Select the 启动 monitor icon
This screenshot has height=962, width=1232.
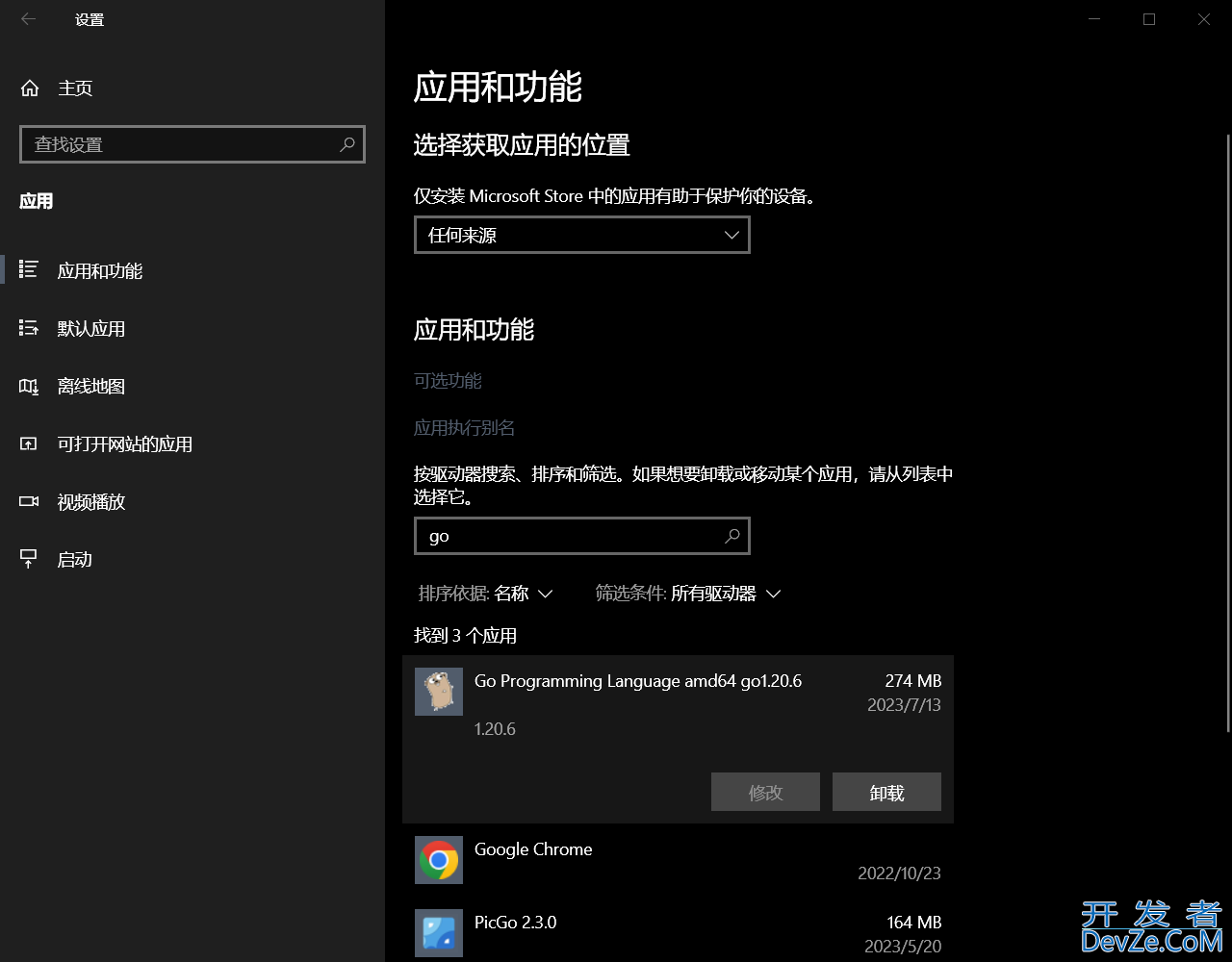[29, 559]
